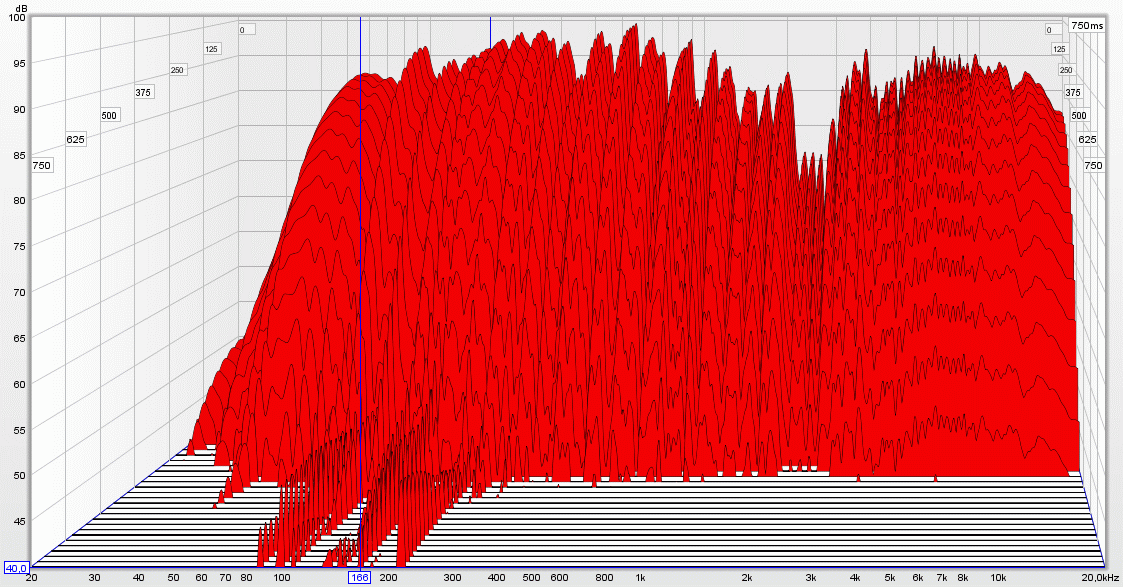Click the 750ms time range label
Viewport: 1123px width, 587px height.
coord(1086,25)
